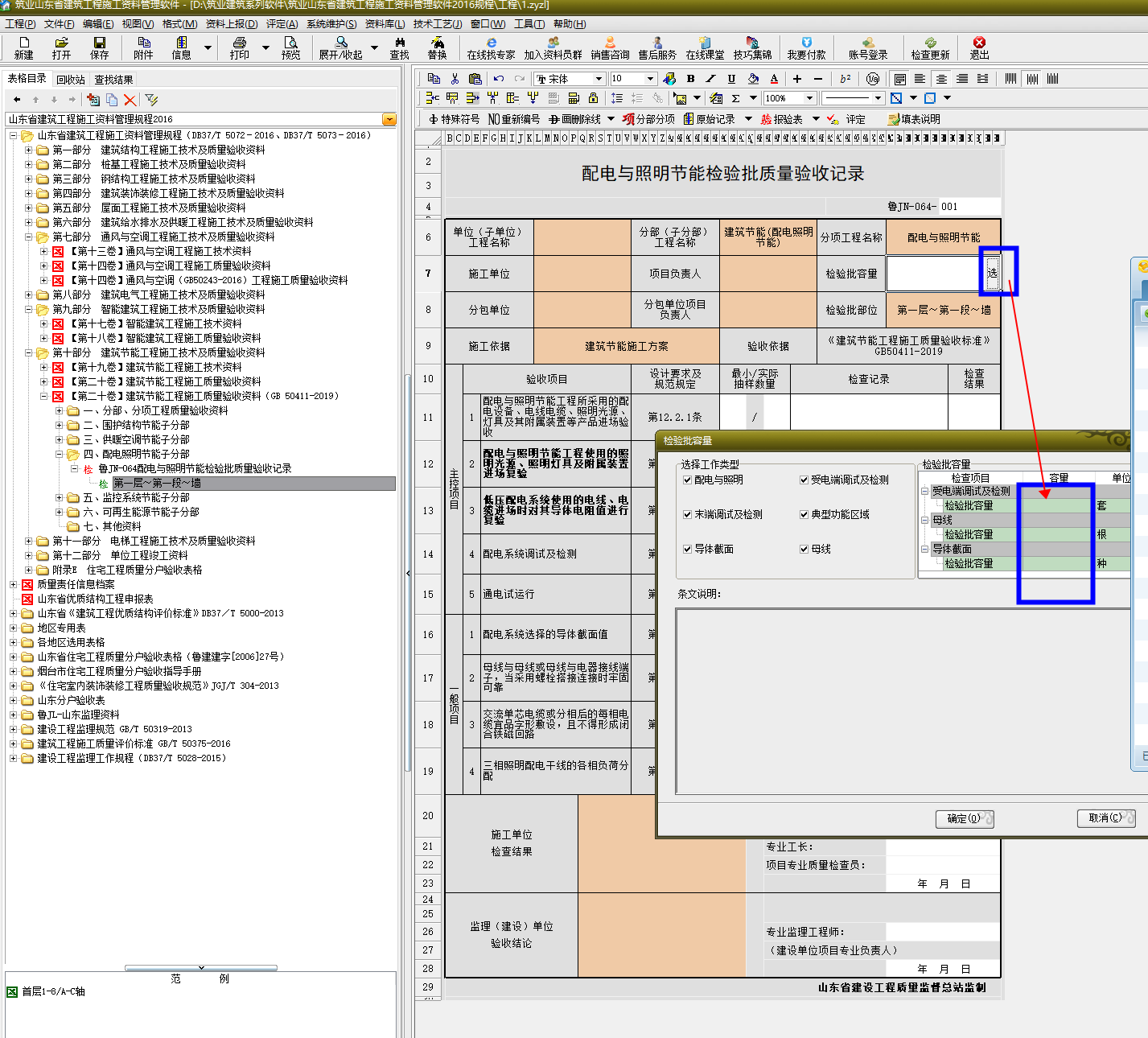Collapse 受电端调试及检测 group in dialog grid

[925, 491]
